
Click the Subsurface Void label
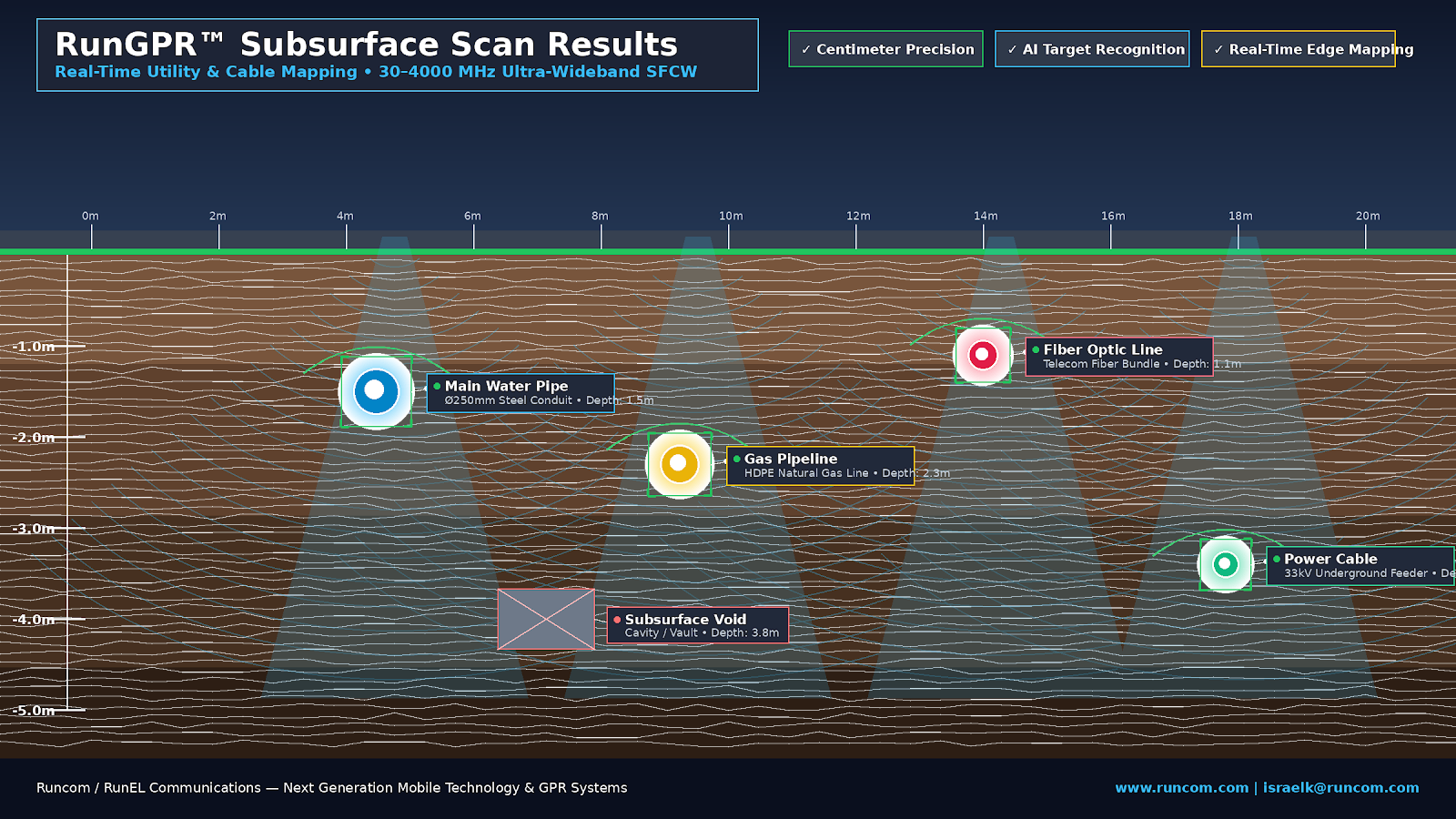pos(698,625)
